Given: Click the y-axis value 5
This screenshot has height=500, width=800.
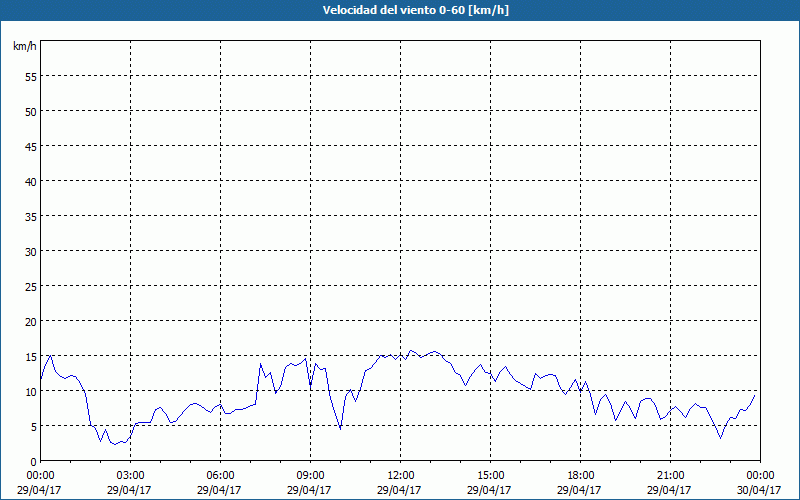Looking at the screenshot, I should [34, 427].
